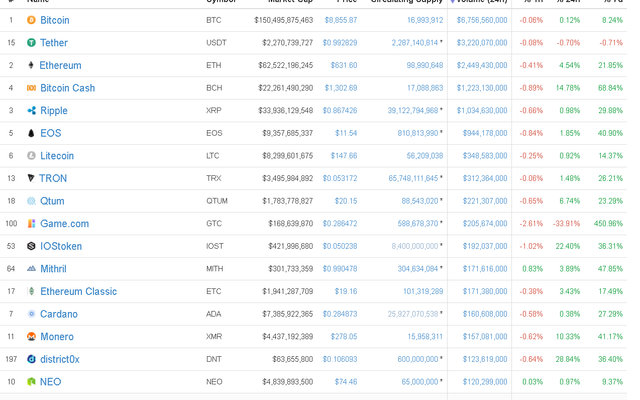Open the Game.com name link
640x400 pixels.
(x=64, y=224)
